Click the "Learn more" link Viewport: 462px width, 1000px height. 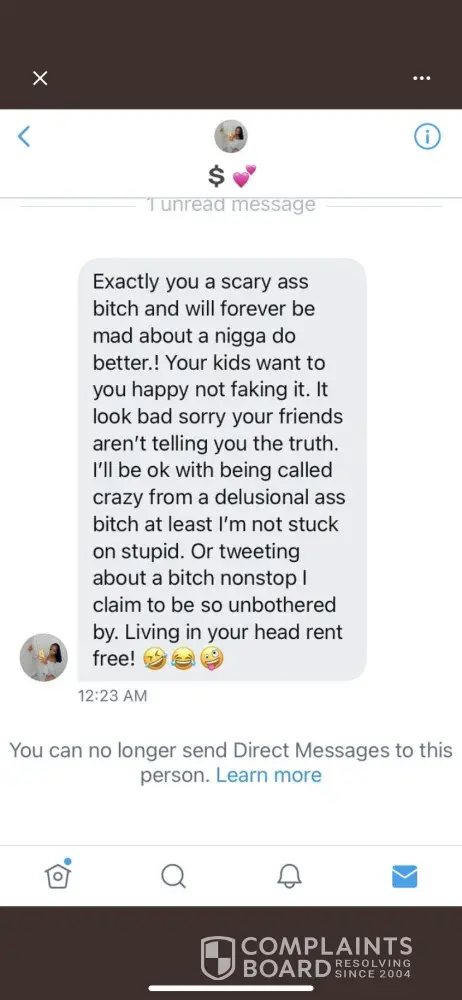pyautogui.click(x=269, y=775)
